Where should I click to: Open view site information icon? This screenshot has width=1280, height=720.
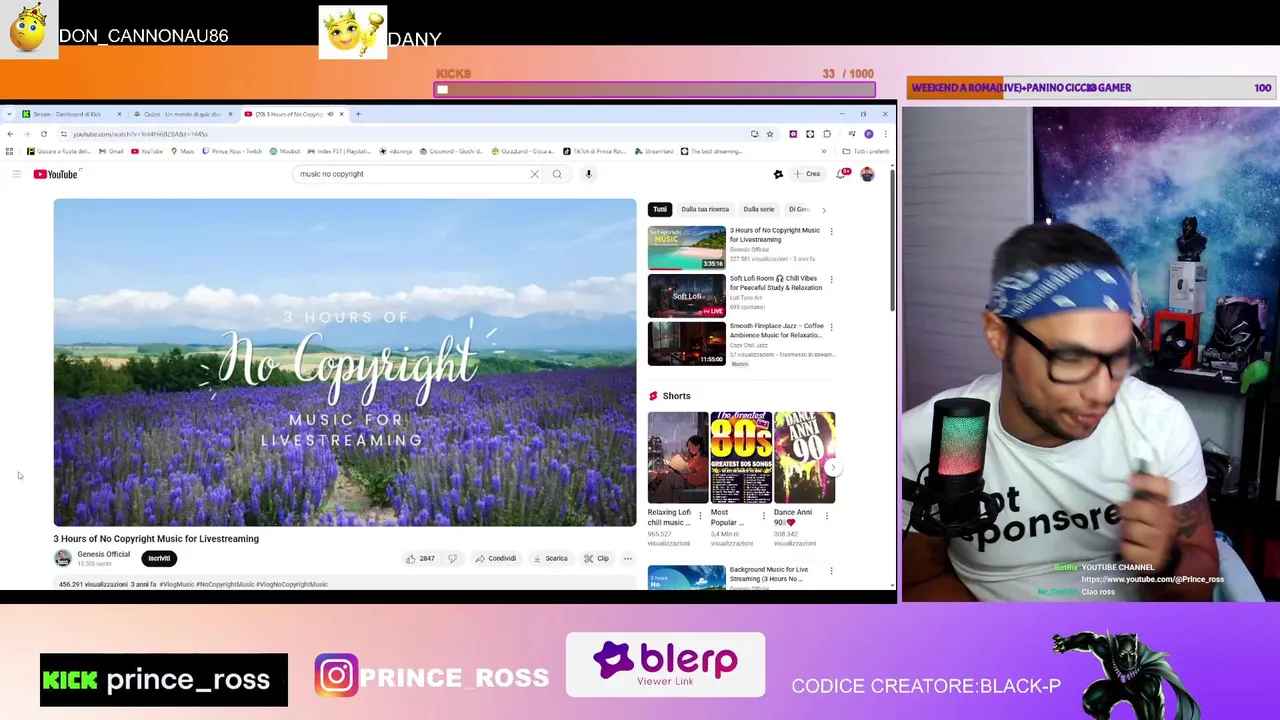[63, 134]
